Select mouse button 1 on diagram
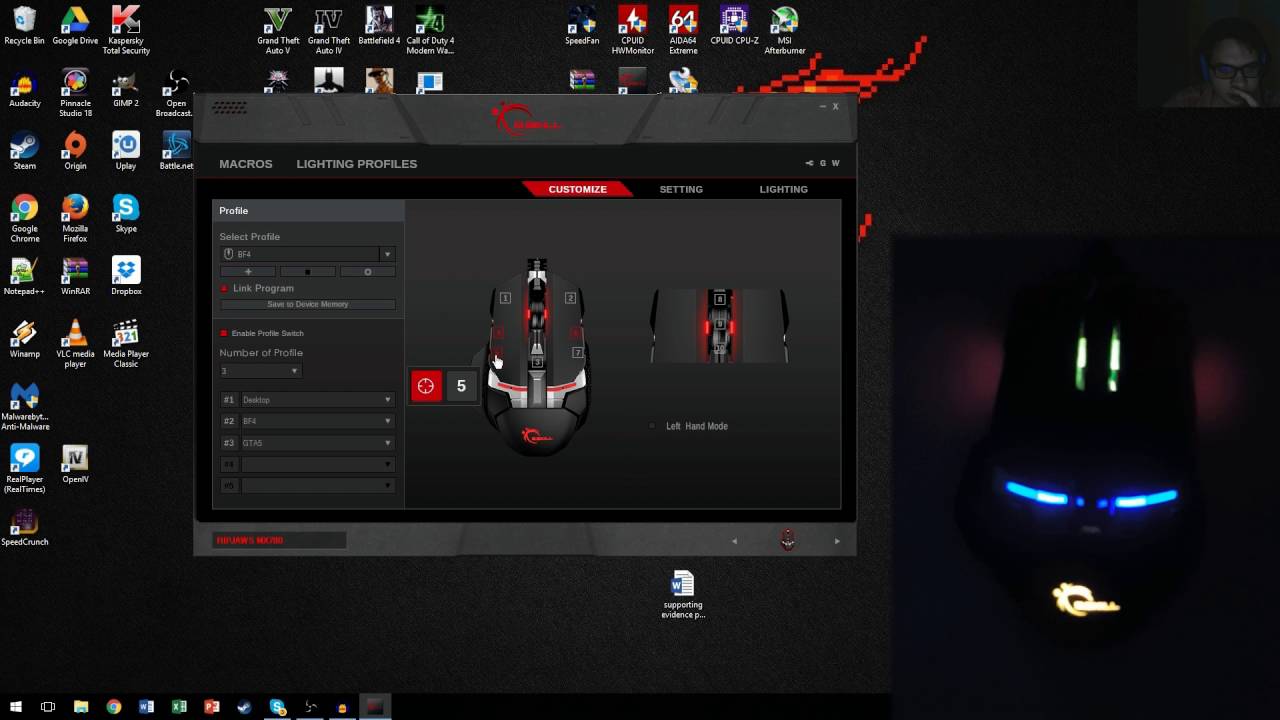The width and height of the screenshot is (1280, 720). tap(505, 298)
